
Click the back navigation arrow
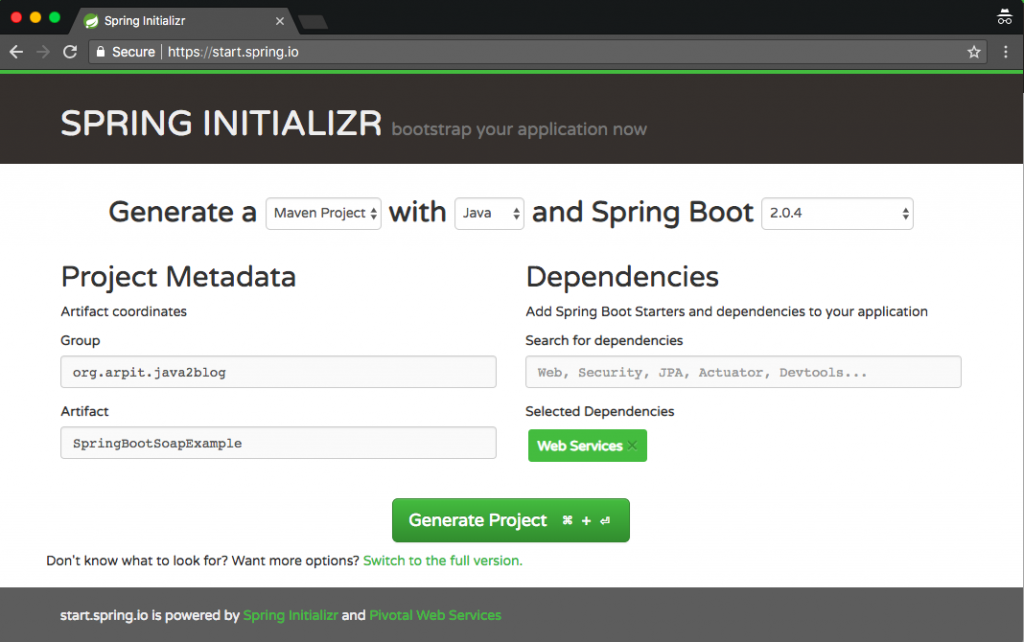coord(15,51)
